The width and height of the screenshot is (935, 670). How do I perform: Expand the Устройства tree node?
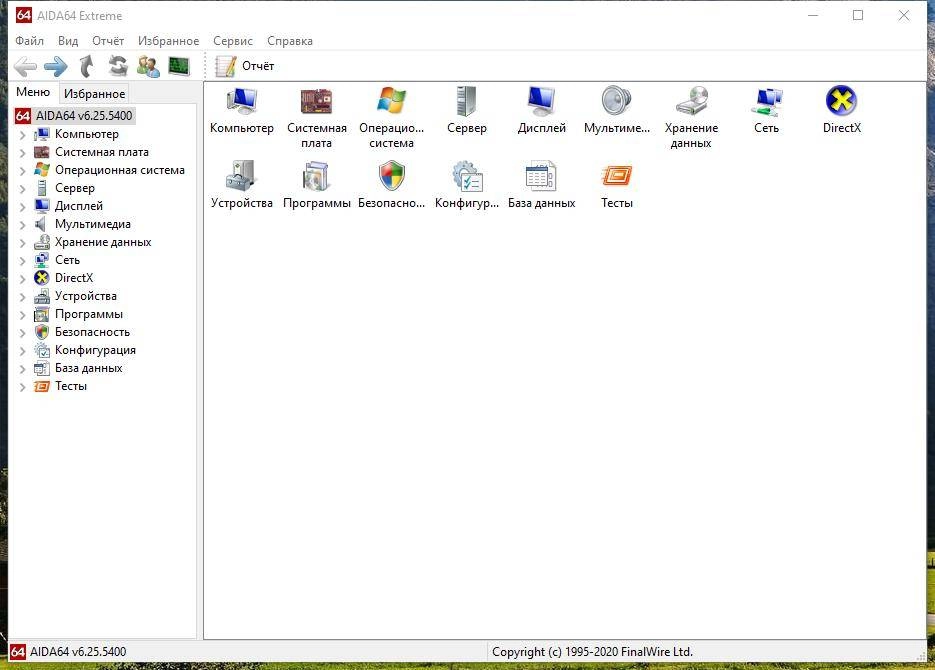[x=23, y=297]
